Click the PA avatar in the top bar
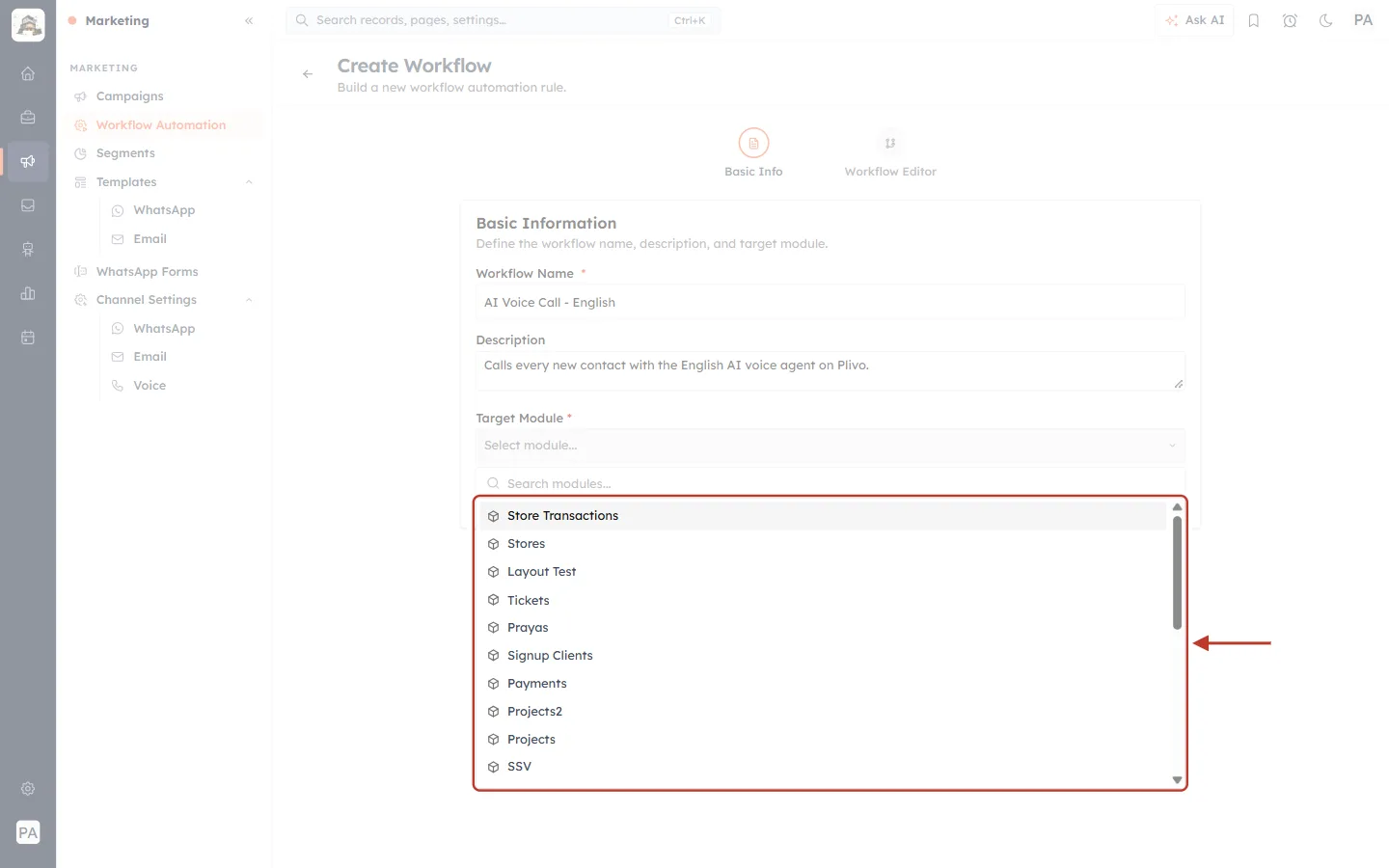The height and width of the screenshot is (868, 1389). pos(1363,20)
